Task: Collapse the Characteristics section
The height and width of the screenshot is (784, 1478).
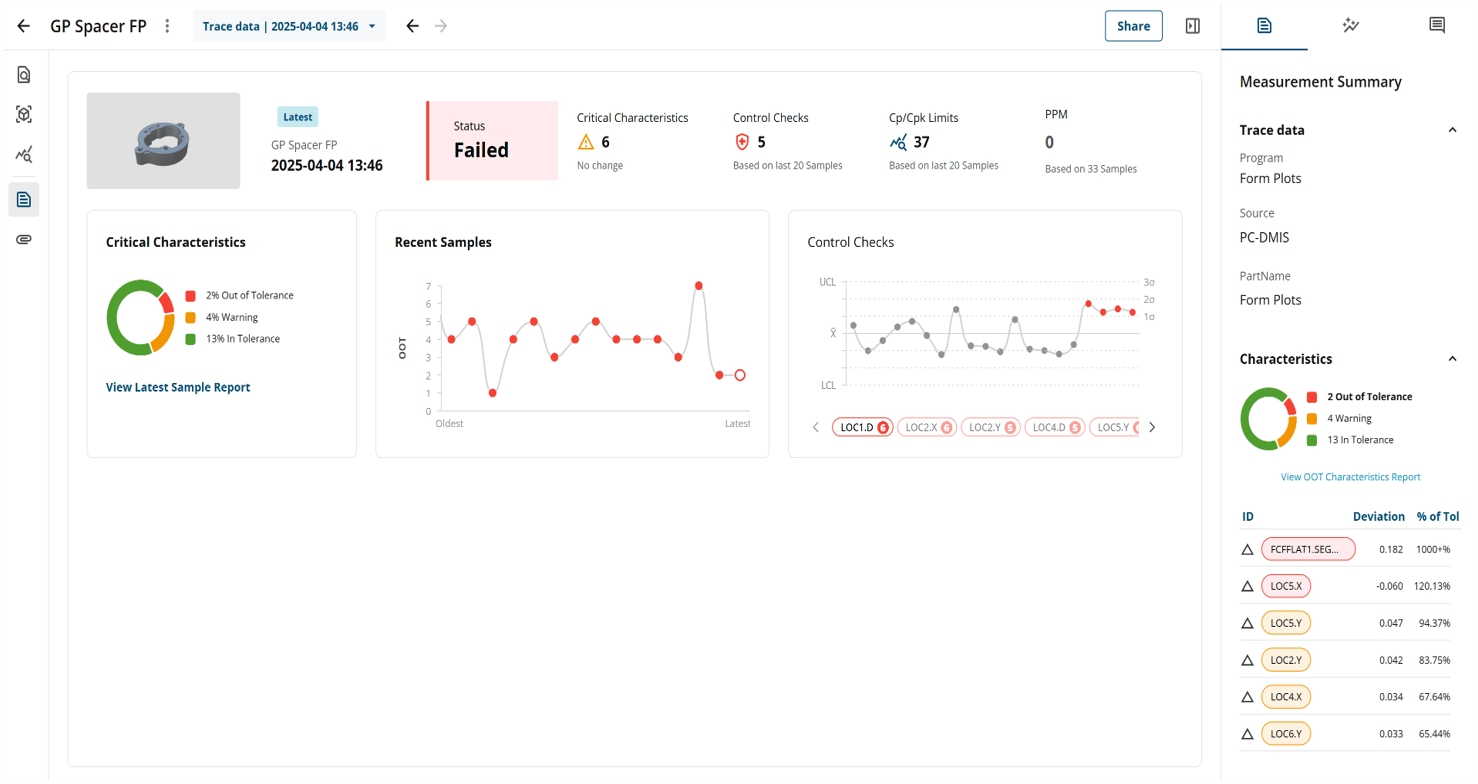Action: (1452, 359)
